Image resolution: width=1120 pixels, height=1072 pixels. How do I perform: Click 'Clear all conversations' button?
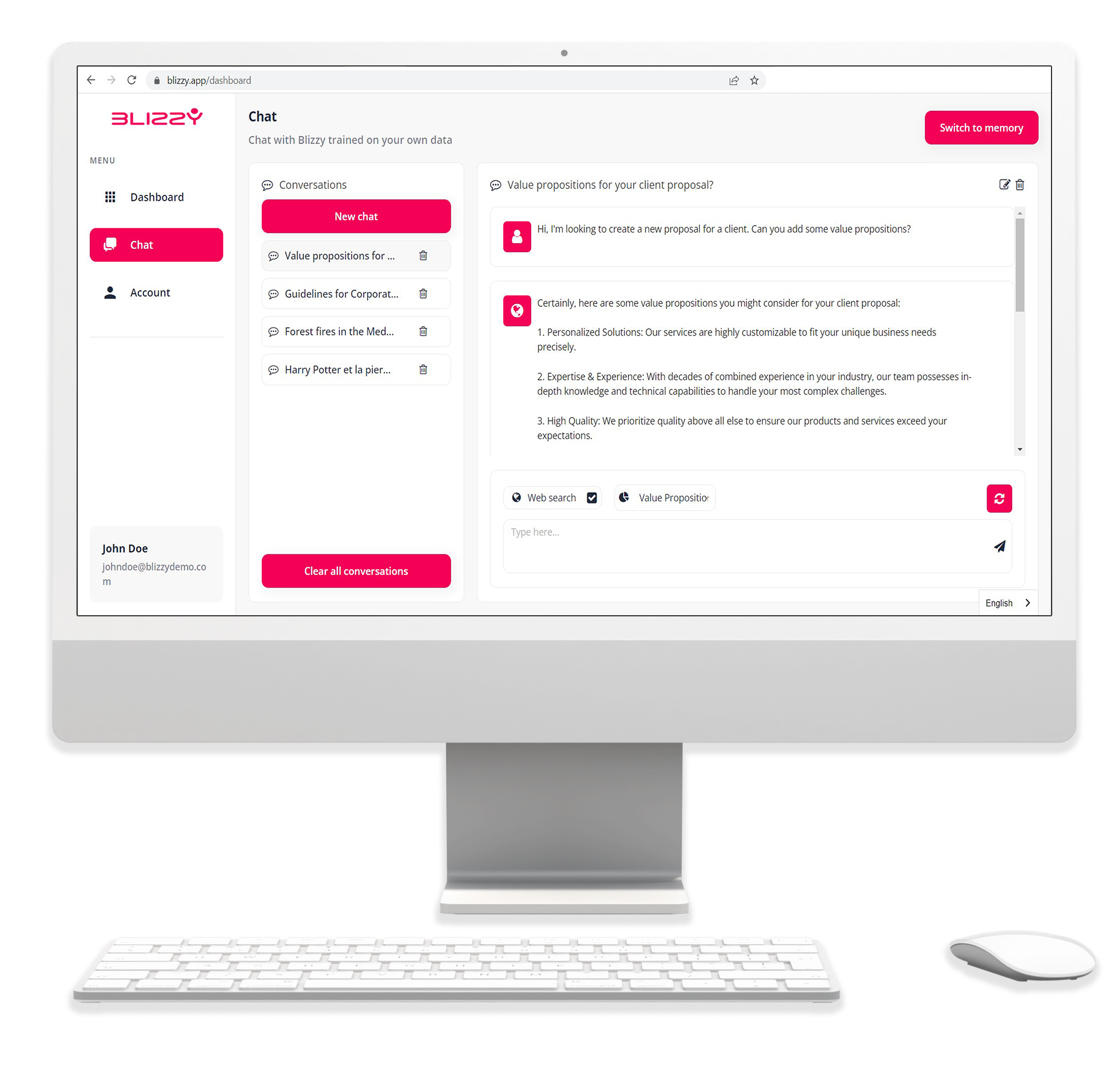pyautogui.click(x=356, y=570)
